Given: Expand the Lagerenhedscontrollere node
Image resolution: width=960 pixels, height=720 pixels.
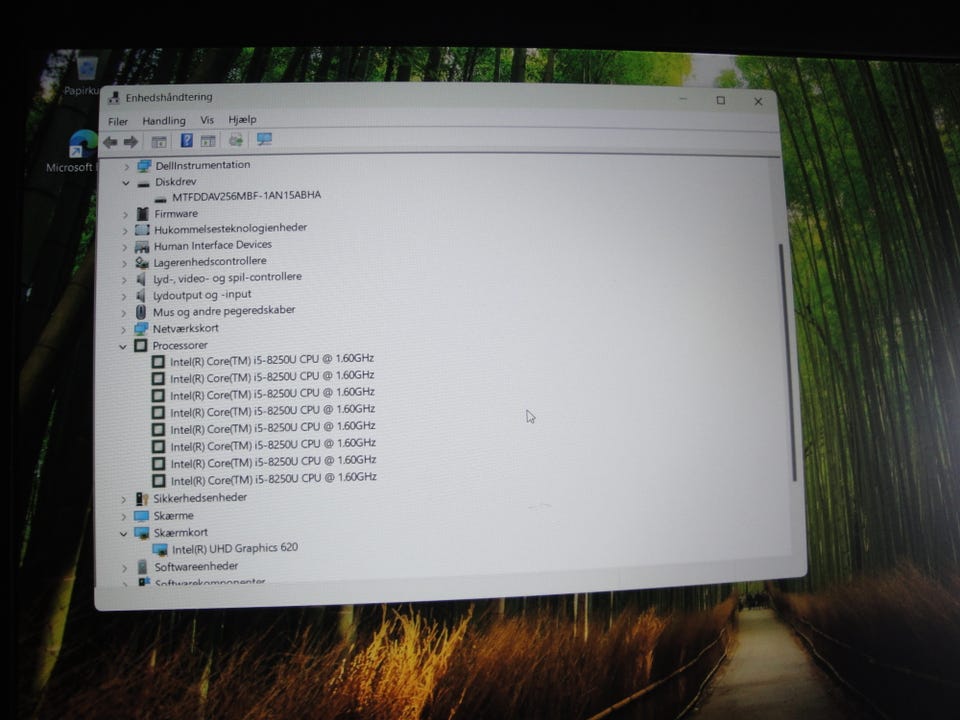Looking at the screenshot, I should [x=125, y=264].
